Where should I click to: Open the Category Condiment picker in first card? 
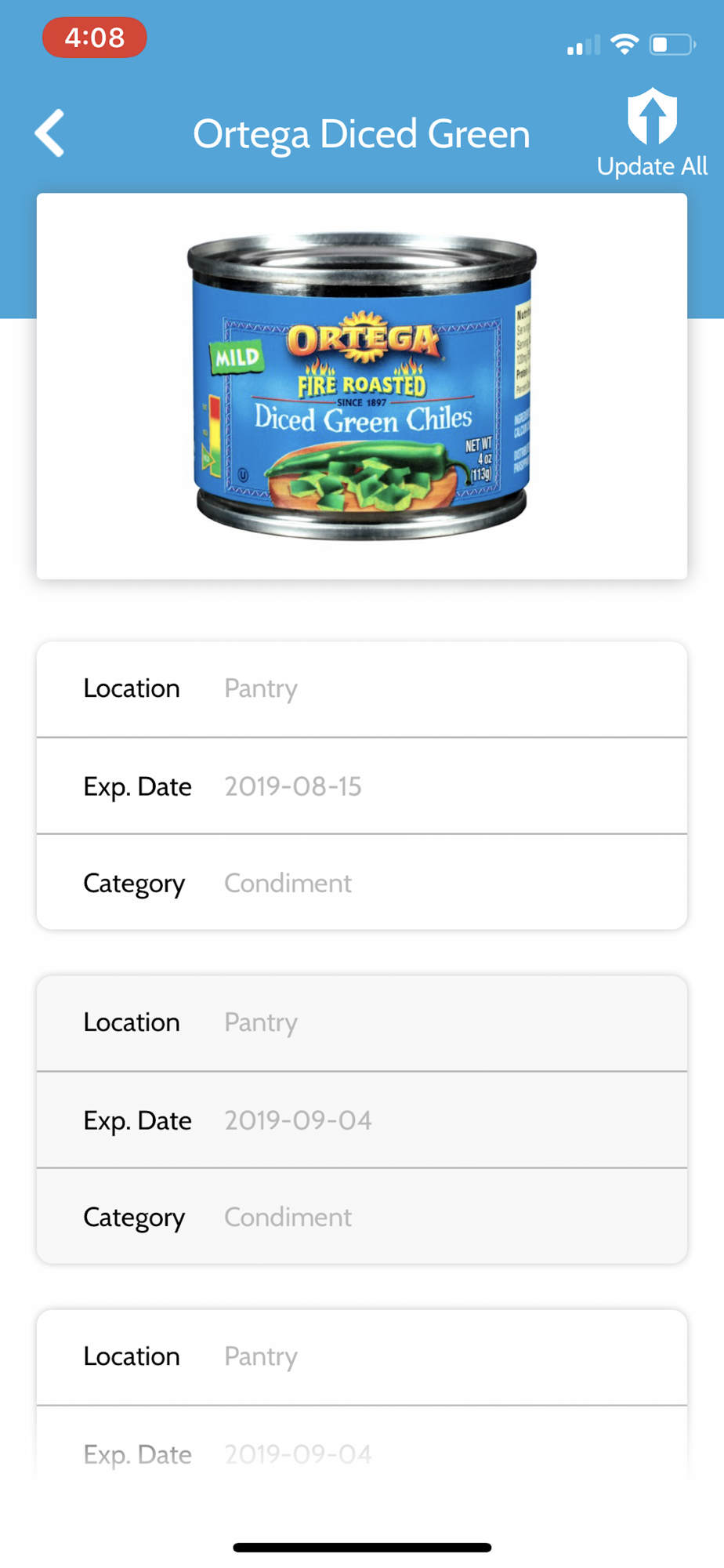coord(362,883)
